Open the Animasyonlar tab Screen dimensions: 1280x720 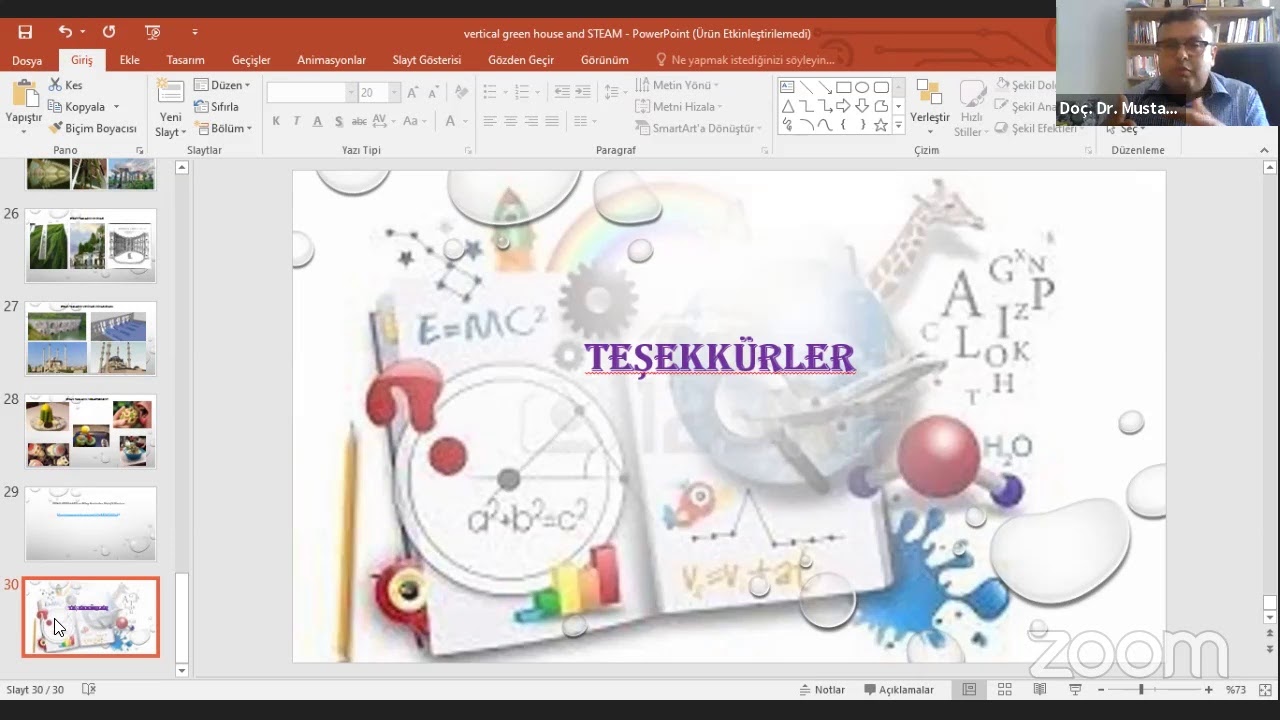(331, 60)
